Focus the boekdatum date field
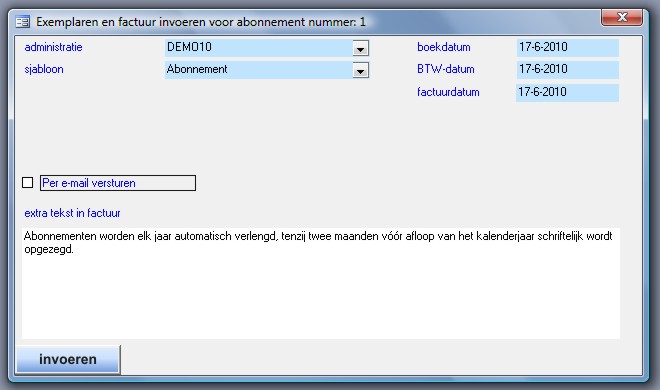 point(567,48)
